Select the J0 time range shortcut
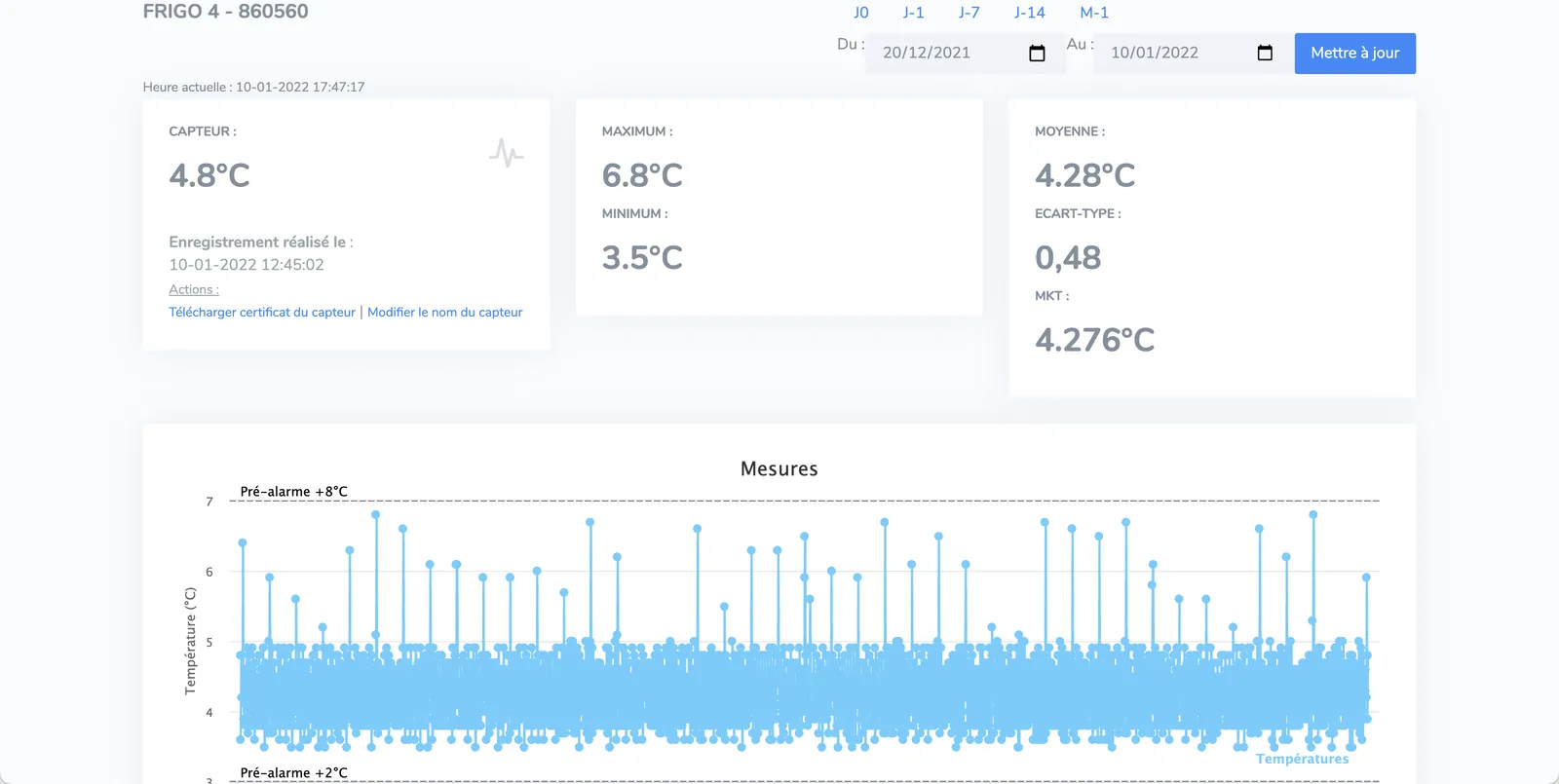Screen dimensions: 1559x784 (861, 13)
